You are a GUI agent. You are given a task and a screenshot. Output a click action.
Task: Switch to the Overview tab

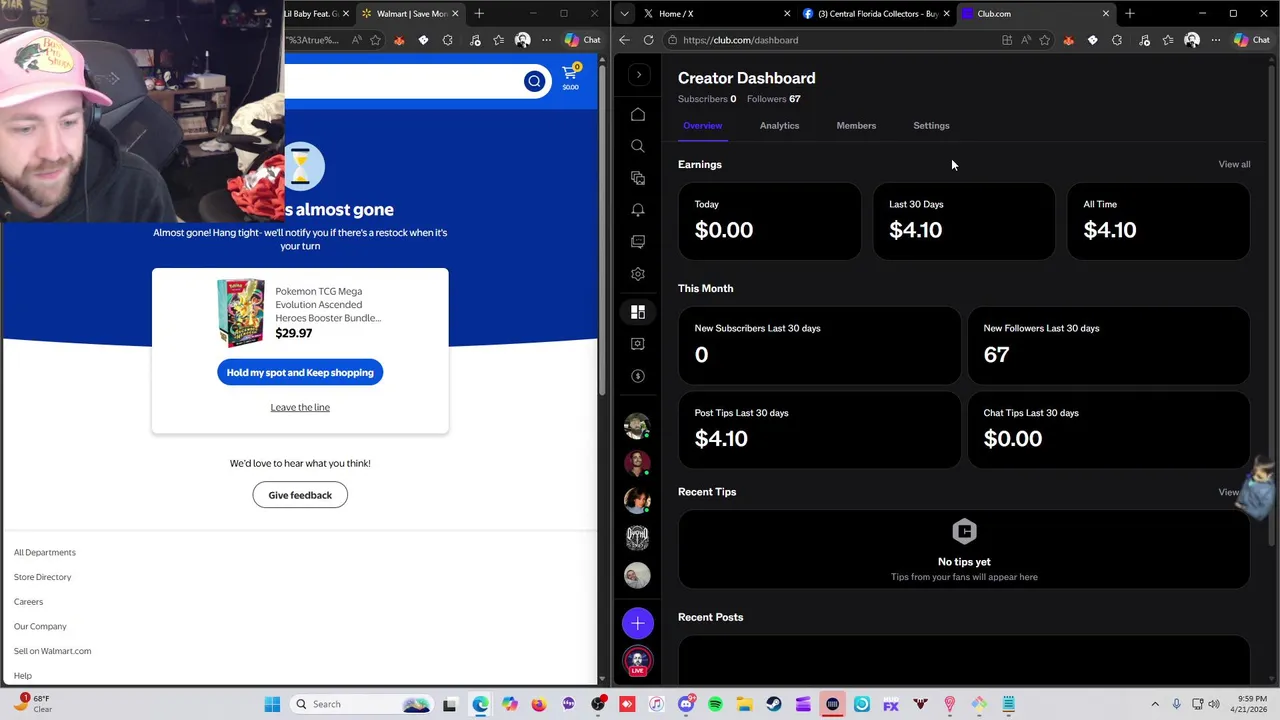tap(702, 126)
